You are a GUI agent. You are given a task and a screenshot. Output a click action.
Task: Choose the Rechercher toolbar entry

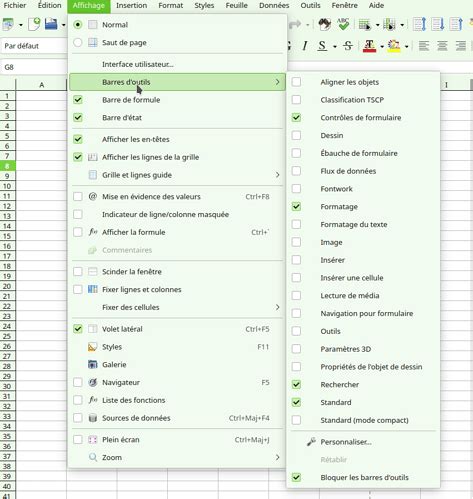coord(363,384)
